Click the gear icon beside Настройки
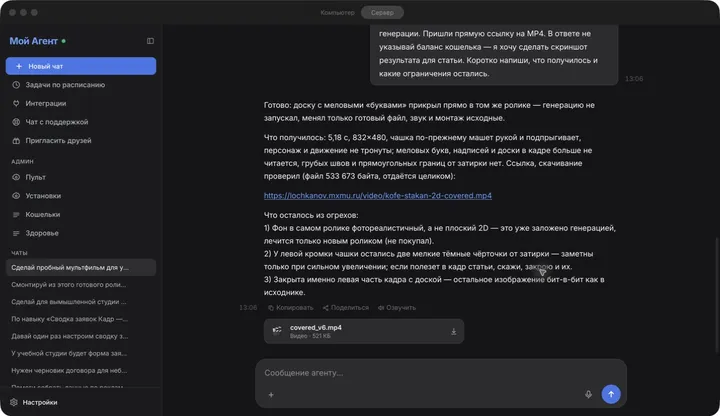Screen dimensions: 720x416 [14, 402]
